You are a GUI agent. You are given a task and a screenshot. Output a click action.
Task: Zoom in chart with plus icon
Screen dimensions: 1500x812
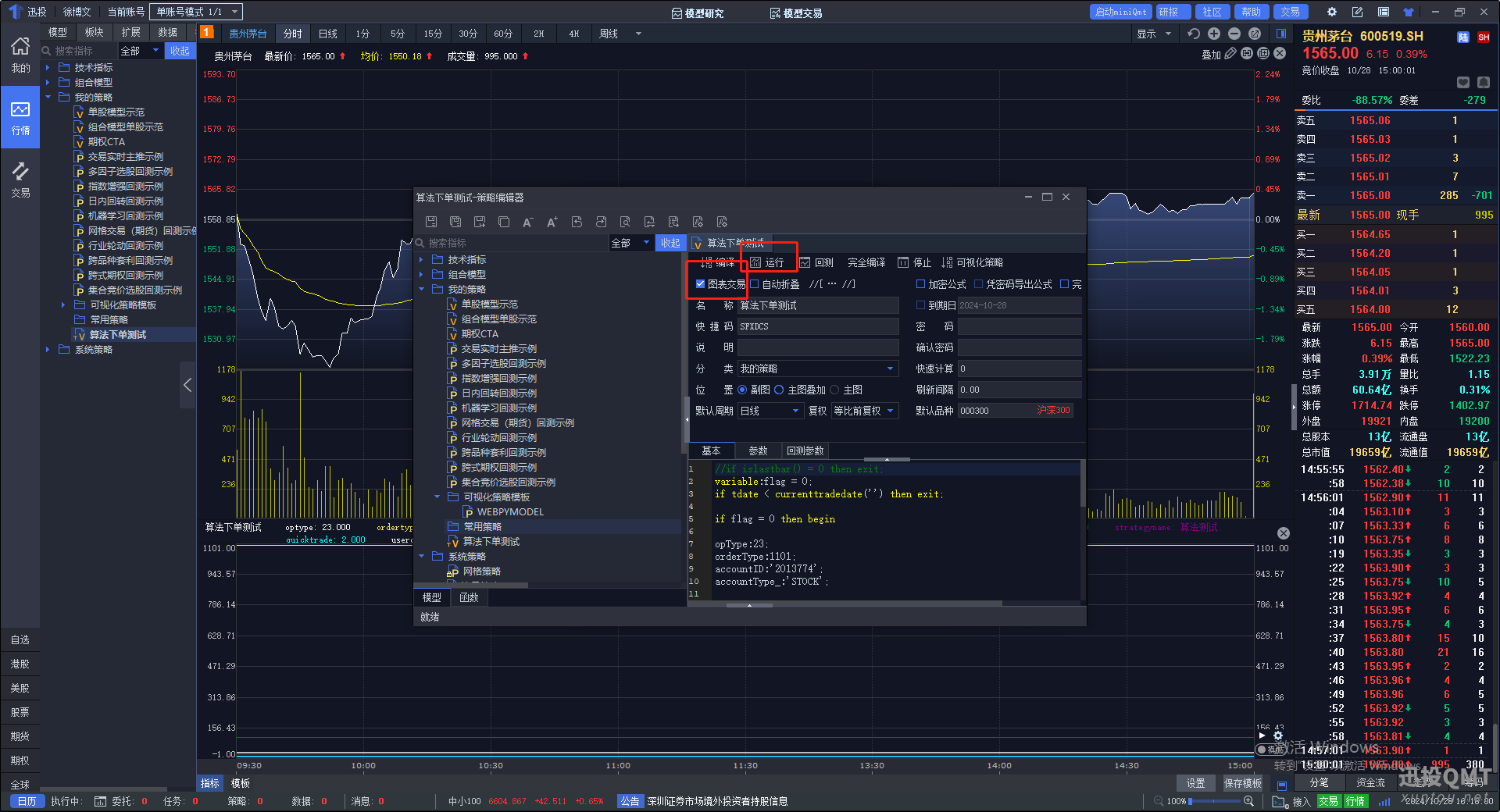[1213, 34]
